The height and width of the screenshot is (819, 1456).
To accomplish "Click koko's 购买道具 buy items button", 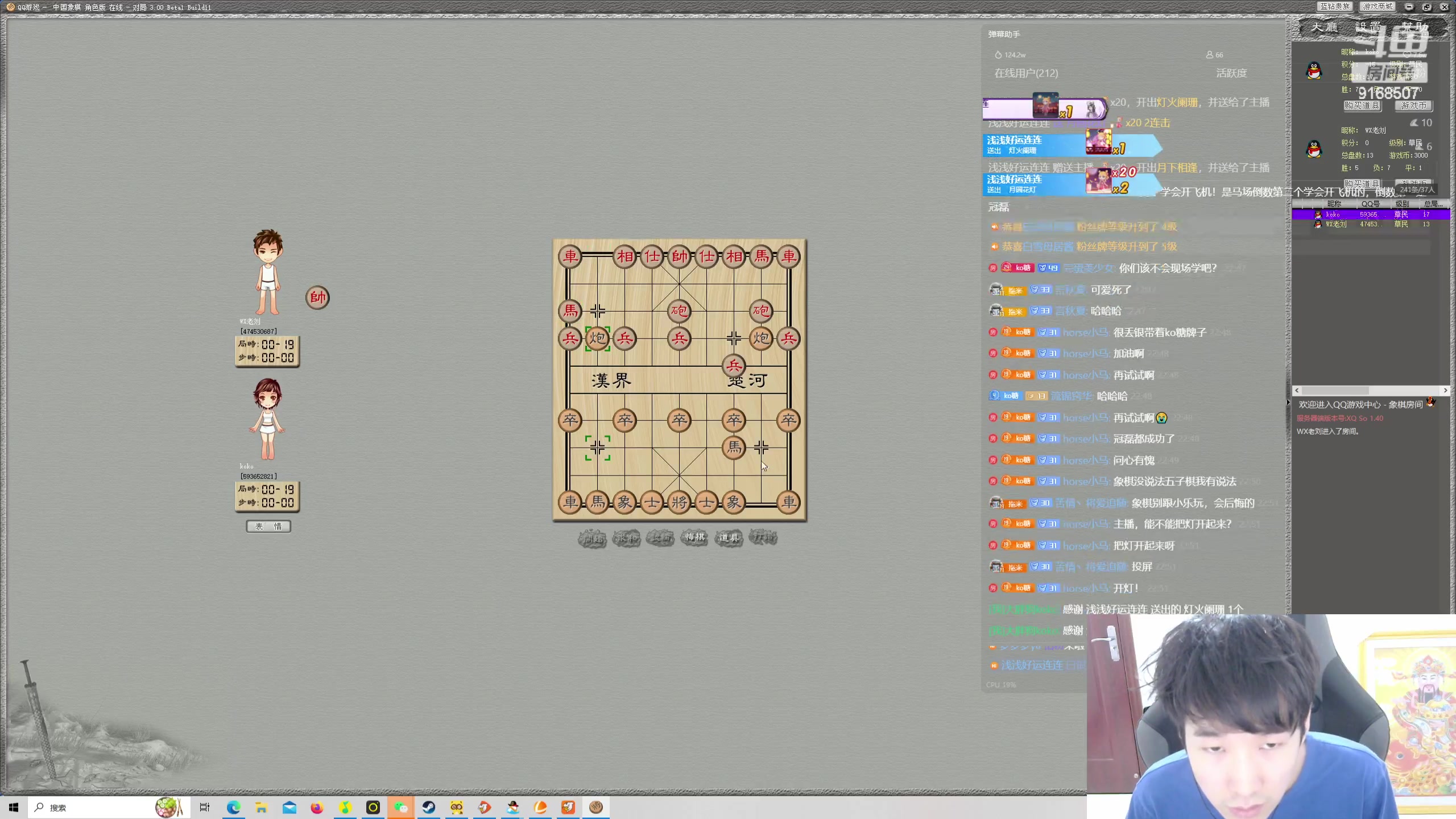I will click(x=1362, y=106).
